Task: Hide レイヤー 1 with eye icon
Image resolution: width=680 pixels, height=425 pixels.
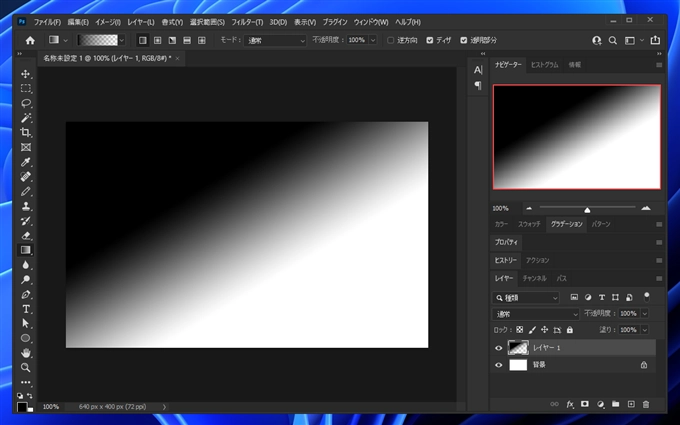Action: click(499, 348)
